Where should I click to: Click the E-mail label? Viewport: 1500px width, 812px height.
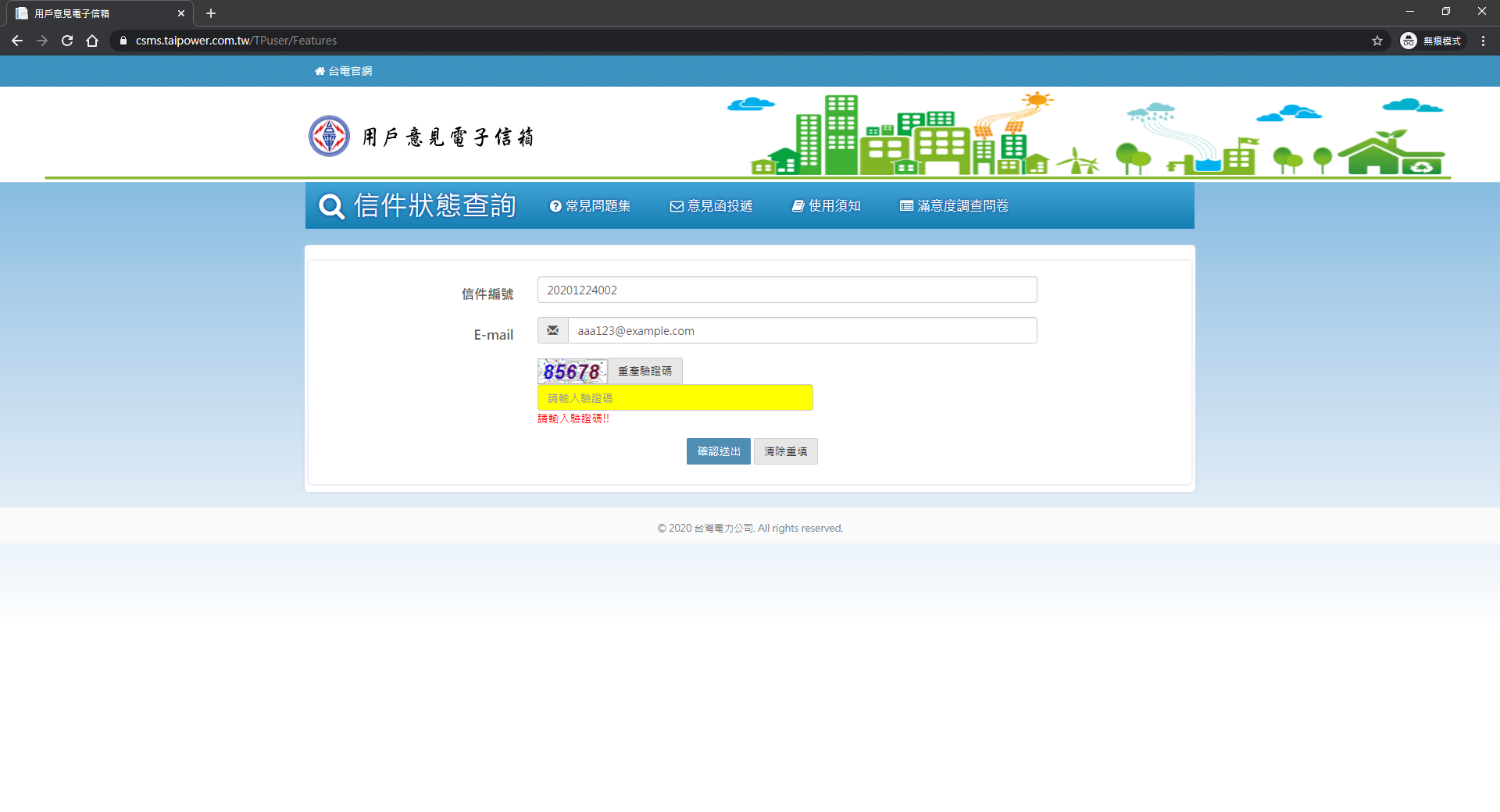coord(494,334)
